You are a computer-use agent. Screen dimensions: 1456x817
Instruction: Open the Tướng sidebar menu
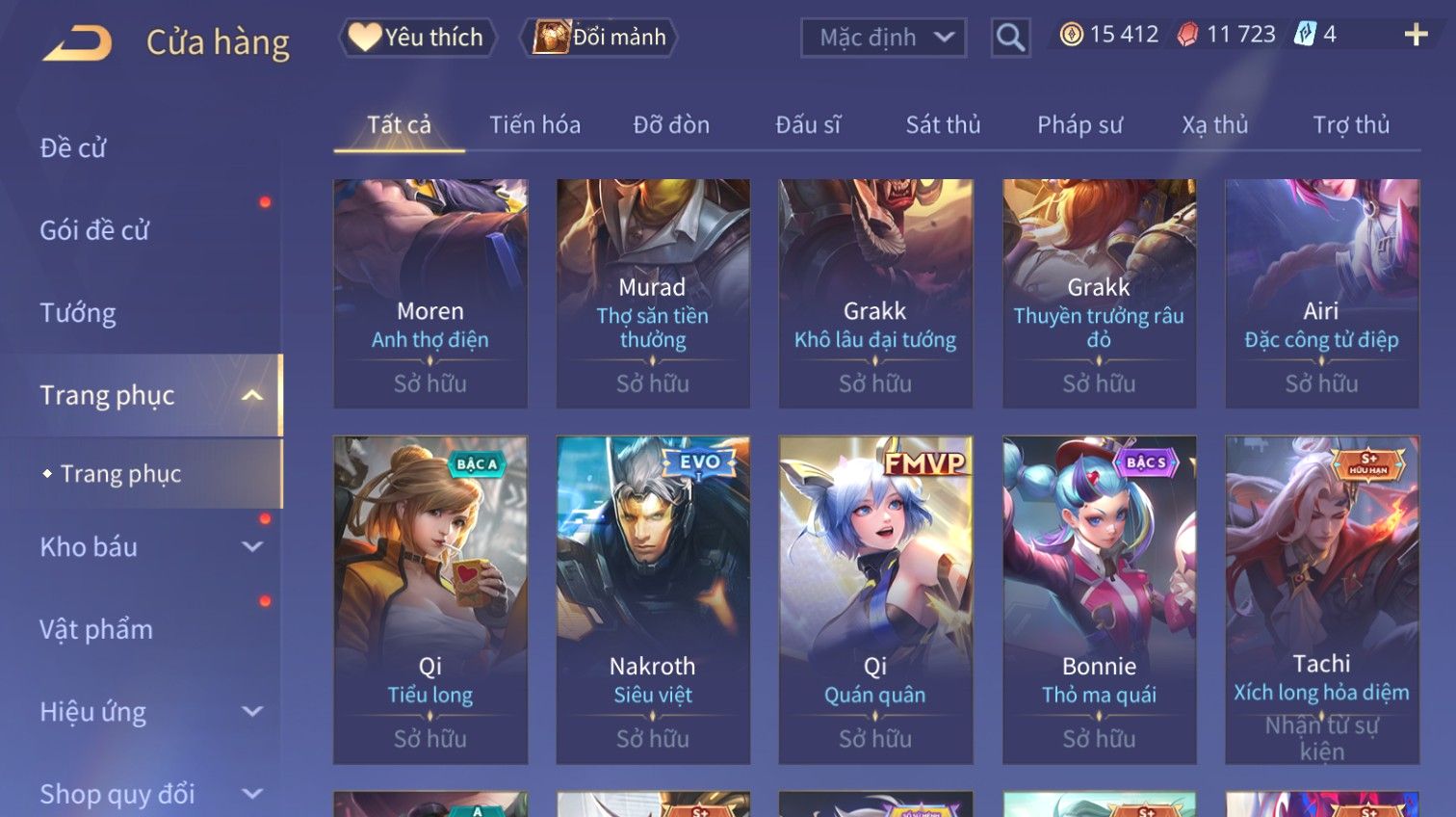pyautogui.click(x=78, y=313)
